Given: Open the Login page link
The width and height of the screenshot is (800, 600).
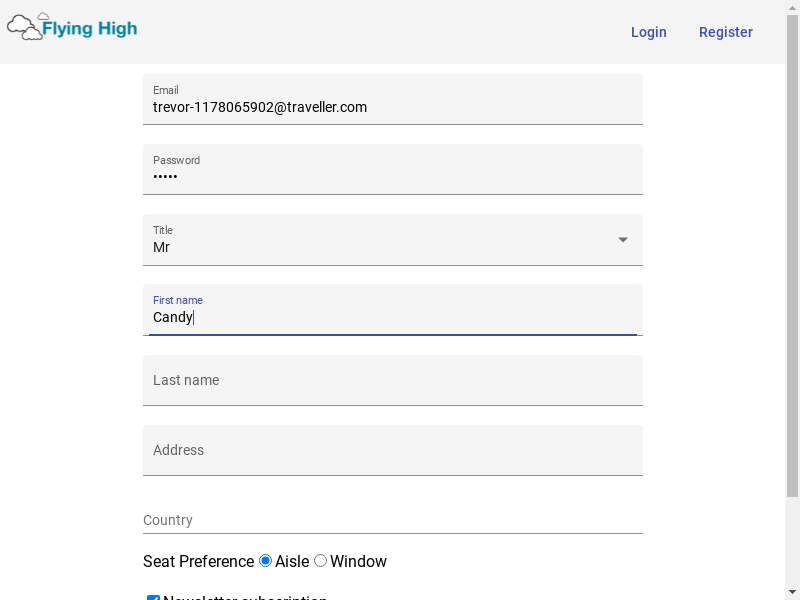Looking at the screenshot, I should (x=648, y=32).
